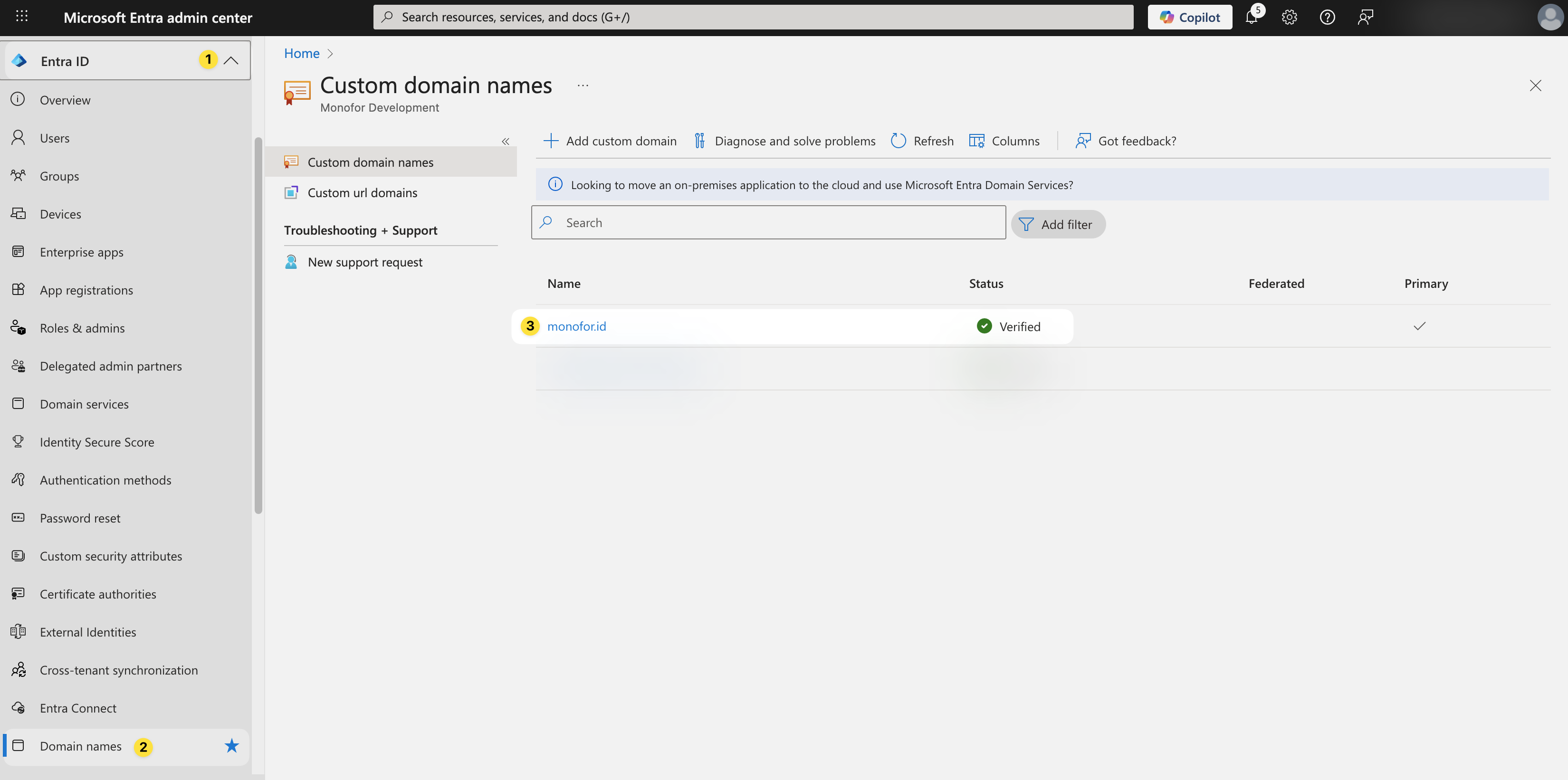The image size is (1568, 780).
Task: Open Columns settings in toolbar
Action: click(1004, 141)
